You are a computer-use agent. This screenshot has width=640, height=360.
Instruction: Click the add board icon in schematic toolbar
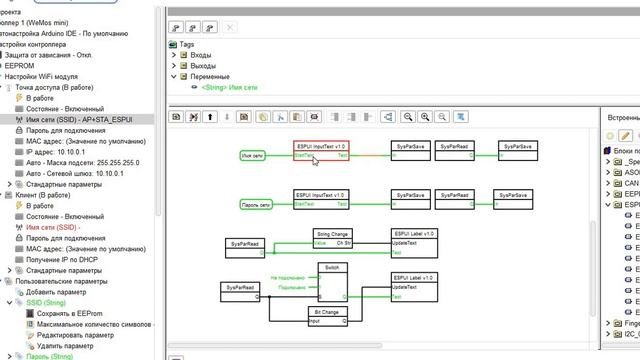tap(176, 117)
